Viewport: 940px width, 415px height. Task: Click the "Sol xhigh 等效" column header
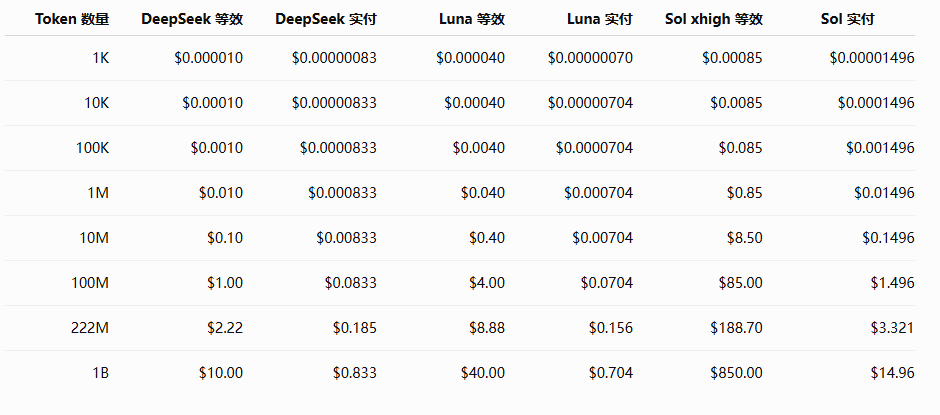(x=713, y=19)
